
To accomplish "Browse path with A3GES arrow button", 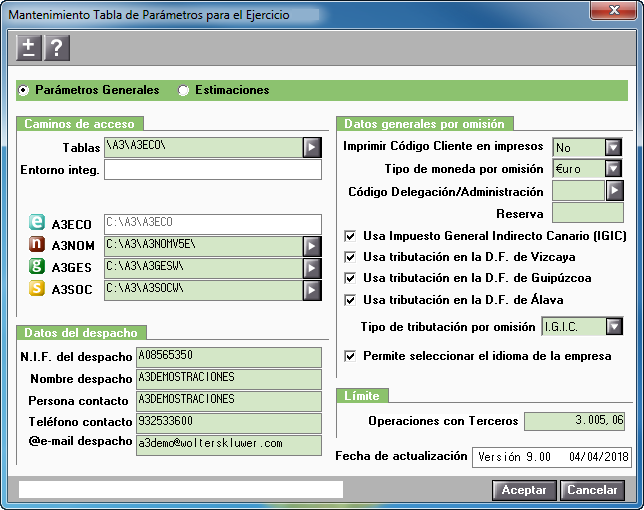I will [312, 269].
